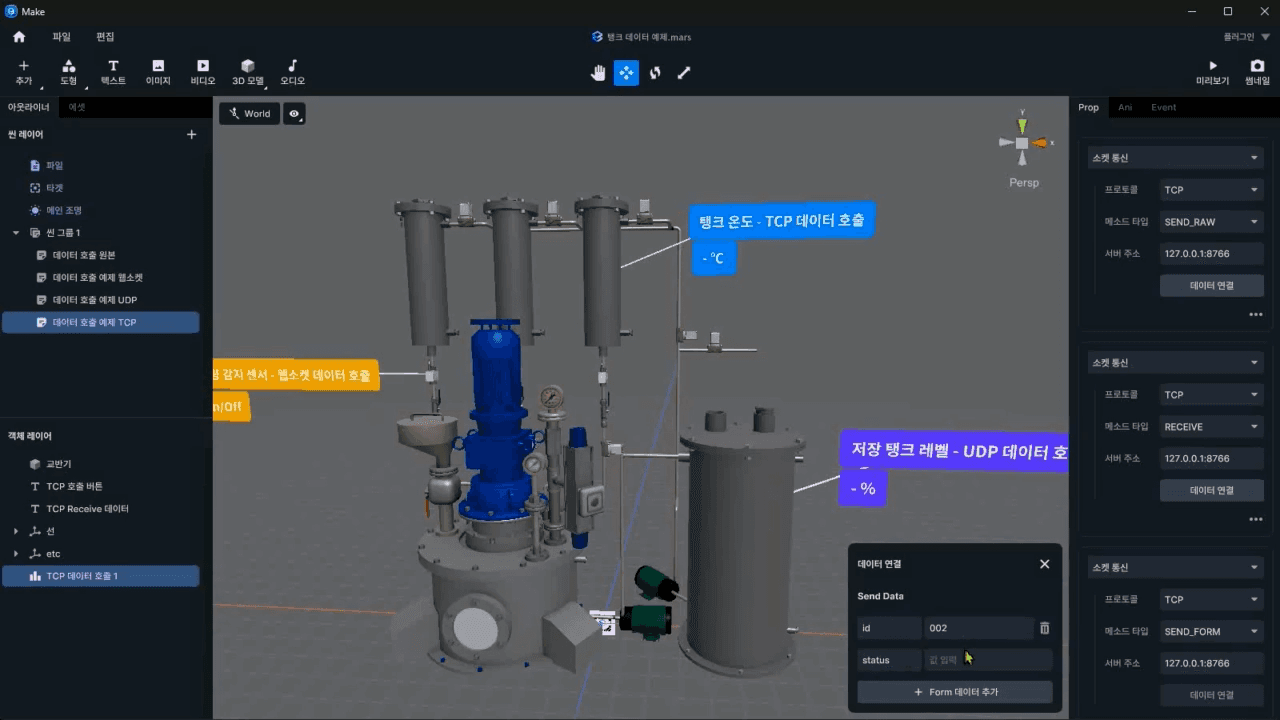The height and width of the screenshot is (720, 1280).
Task: Select TCP 데이터 호출 1 object
Action: click(x=100, y=576)
